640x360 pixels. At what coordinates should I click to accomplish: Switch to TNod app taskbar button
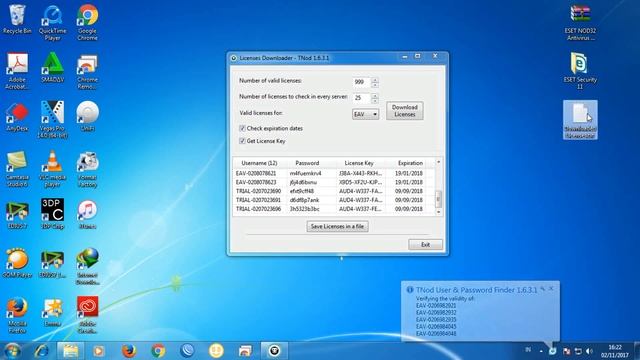(x=274, y=351)
